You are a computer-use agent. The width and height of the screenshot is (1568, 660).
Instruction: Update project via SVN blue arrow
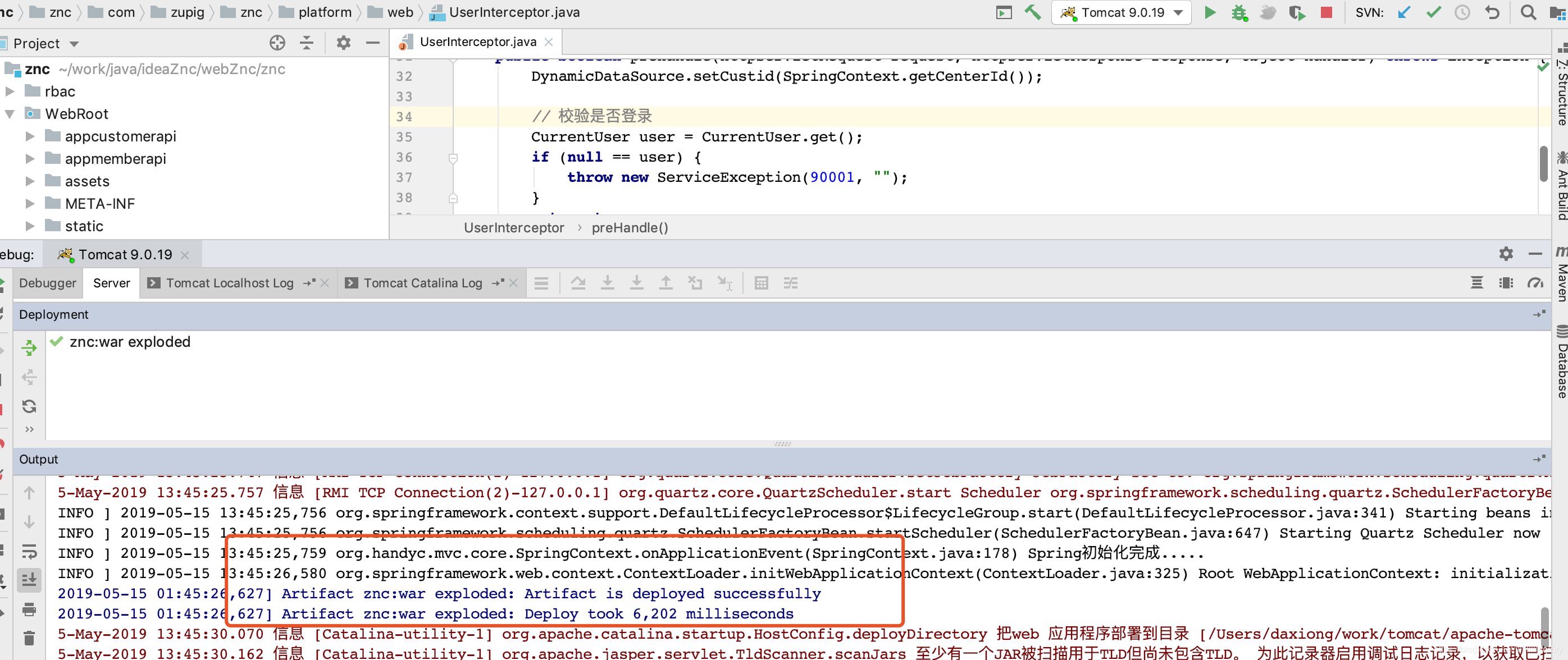click(x=1404, y=12)
